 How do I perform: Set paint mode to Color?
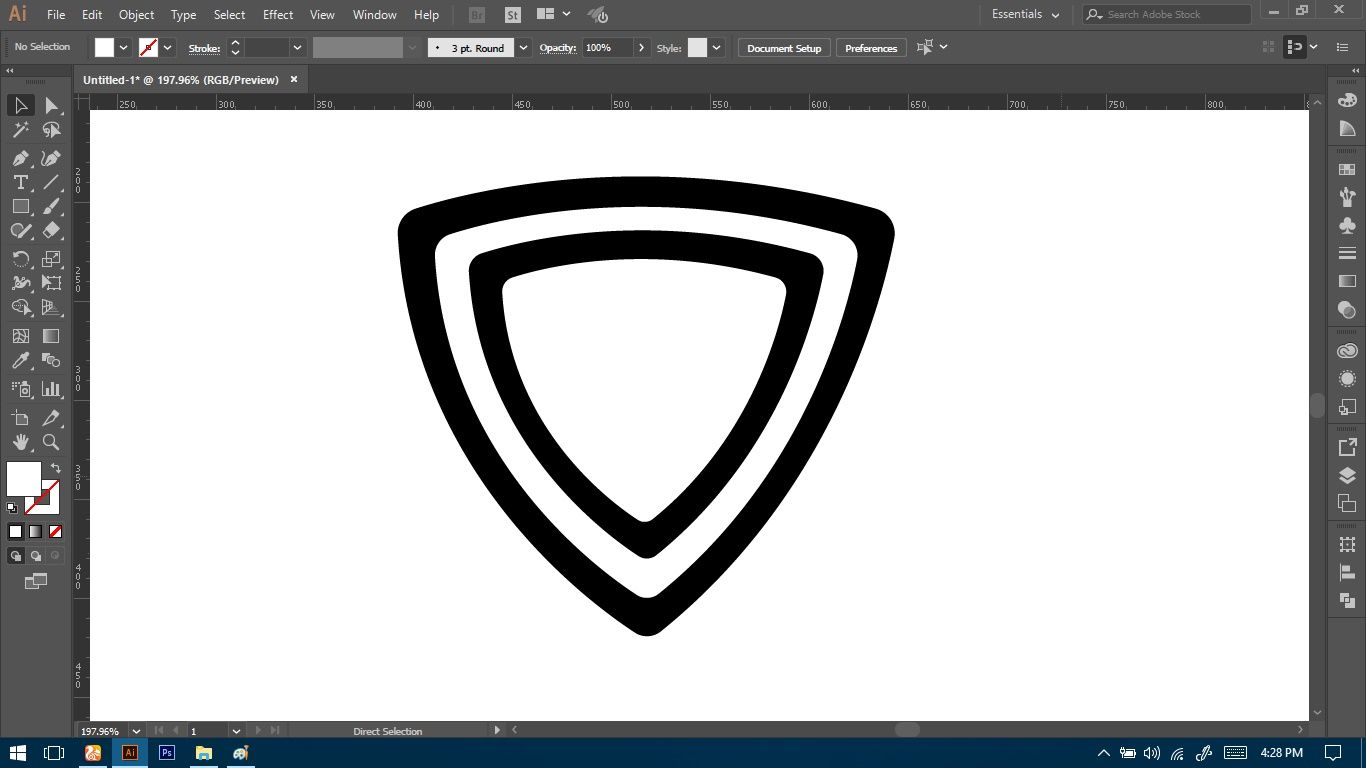16,532
